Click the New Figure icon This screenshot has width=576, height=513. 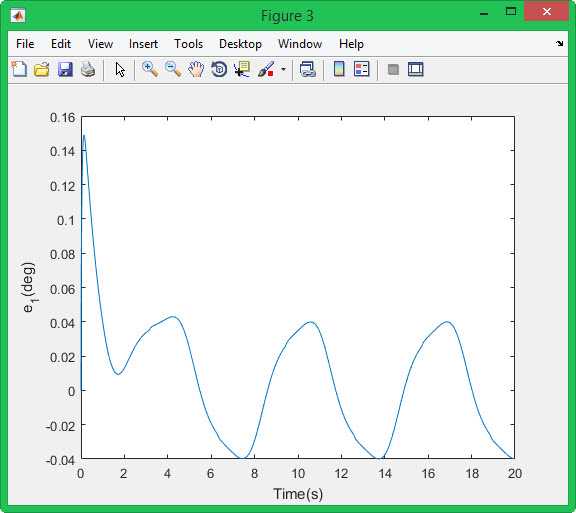(19, 69)
